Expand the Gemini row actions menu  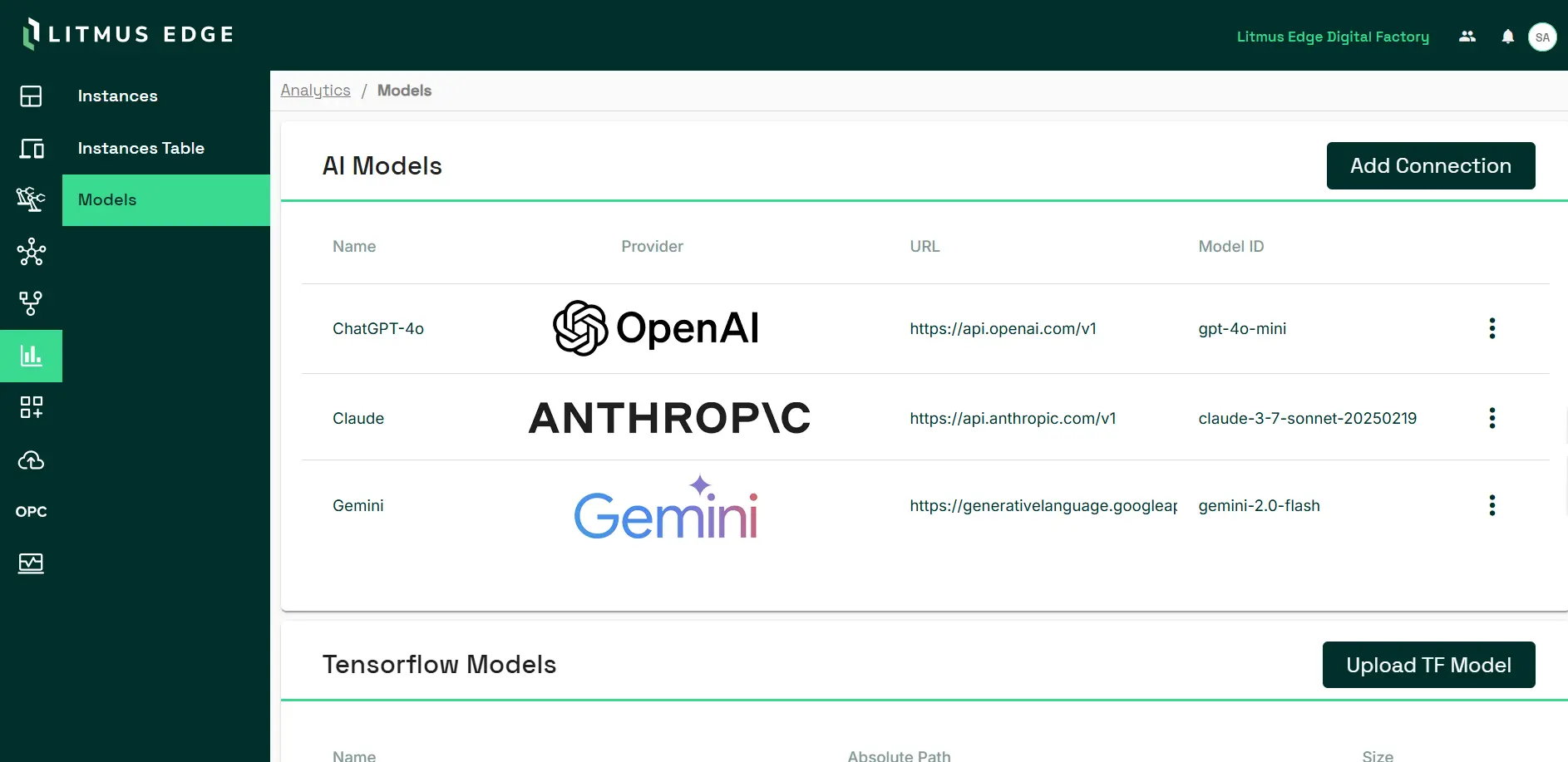(1492, 505)
